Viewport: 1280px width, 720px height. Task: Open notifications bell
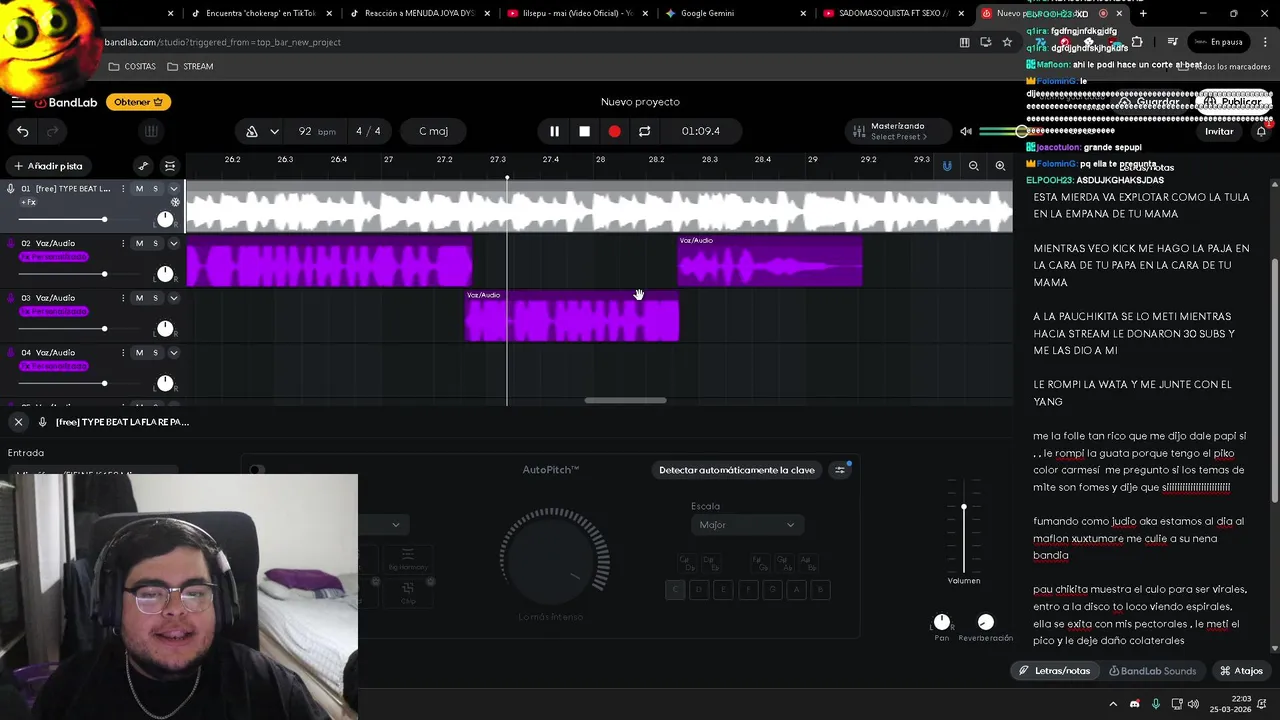(x=1261, y=131)
